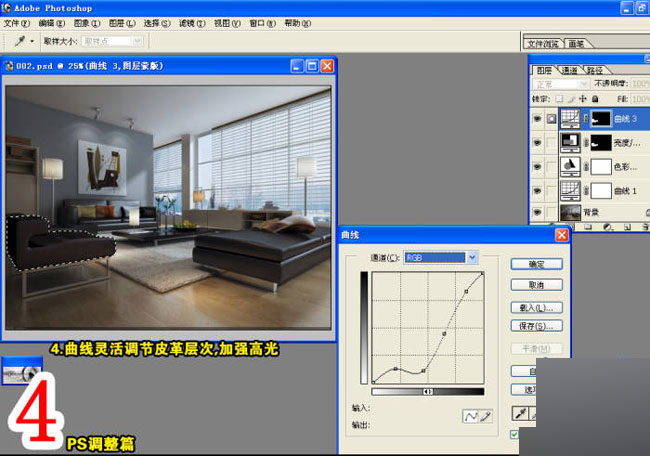Click 载入(L)... button in curves dialog

[x=536, y=308]
